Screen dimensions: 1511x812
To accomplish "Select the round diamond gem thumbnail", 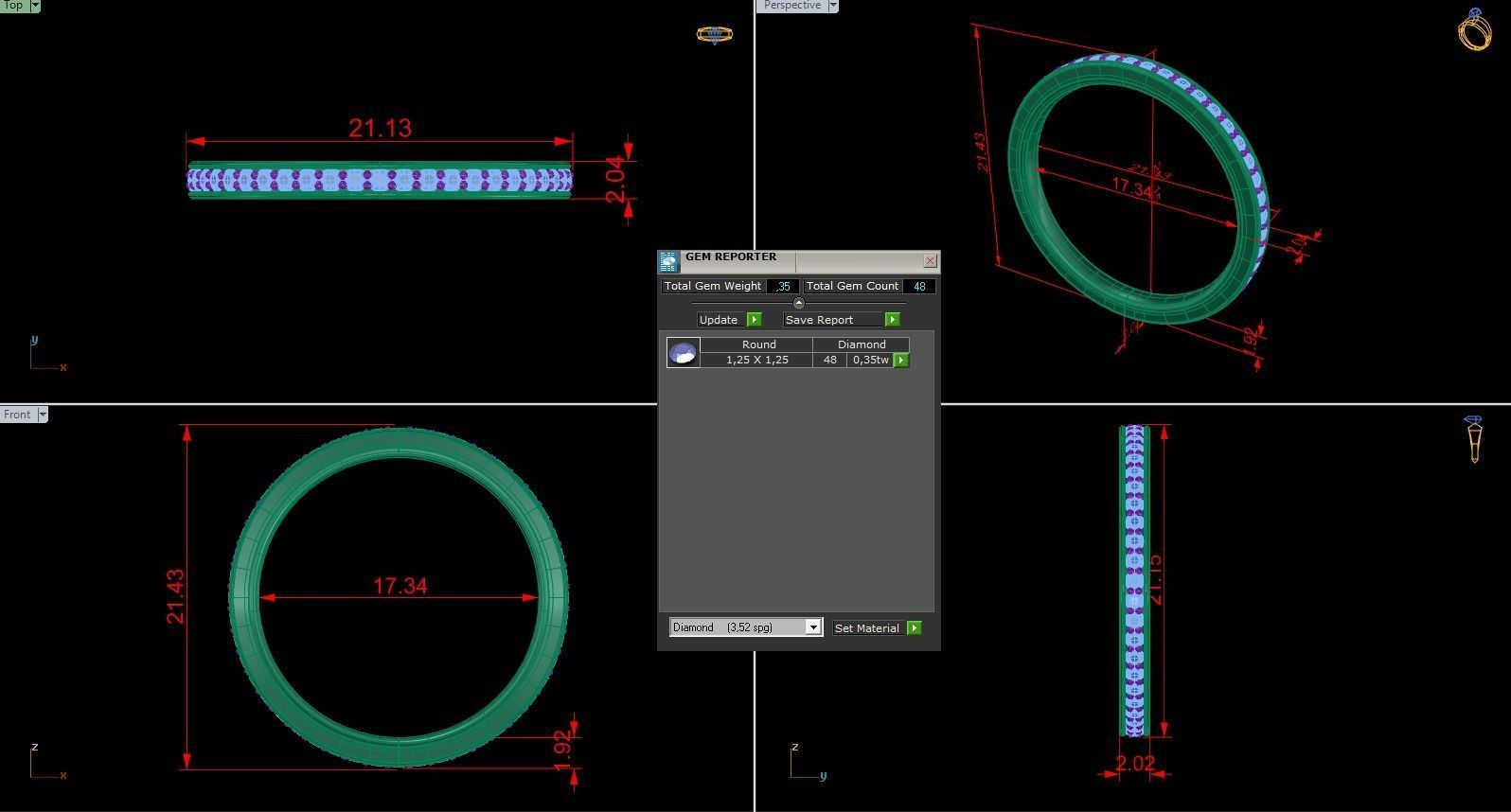I will pos(683,353).
